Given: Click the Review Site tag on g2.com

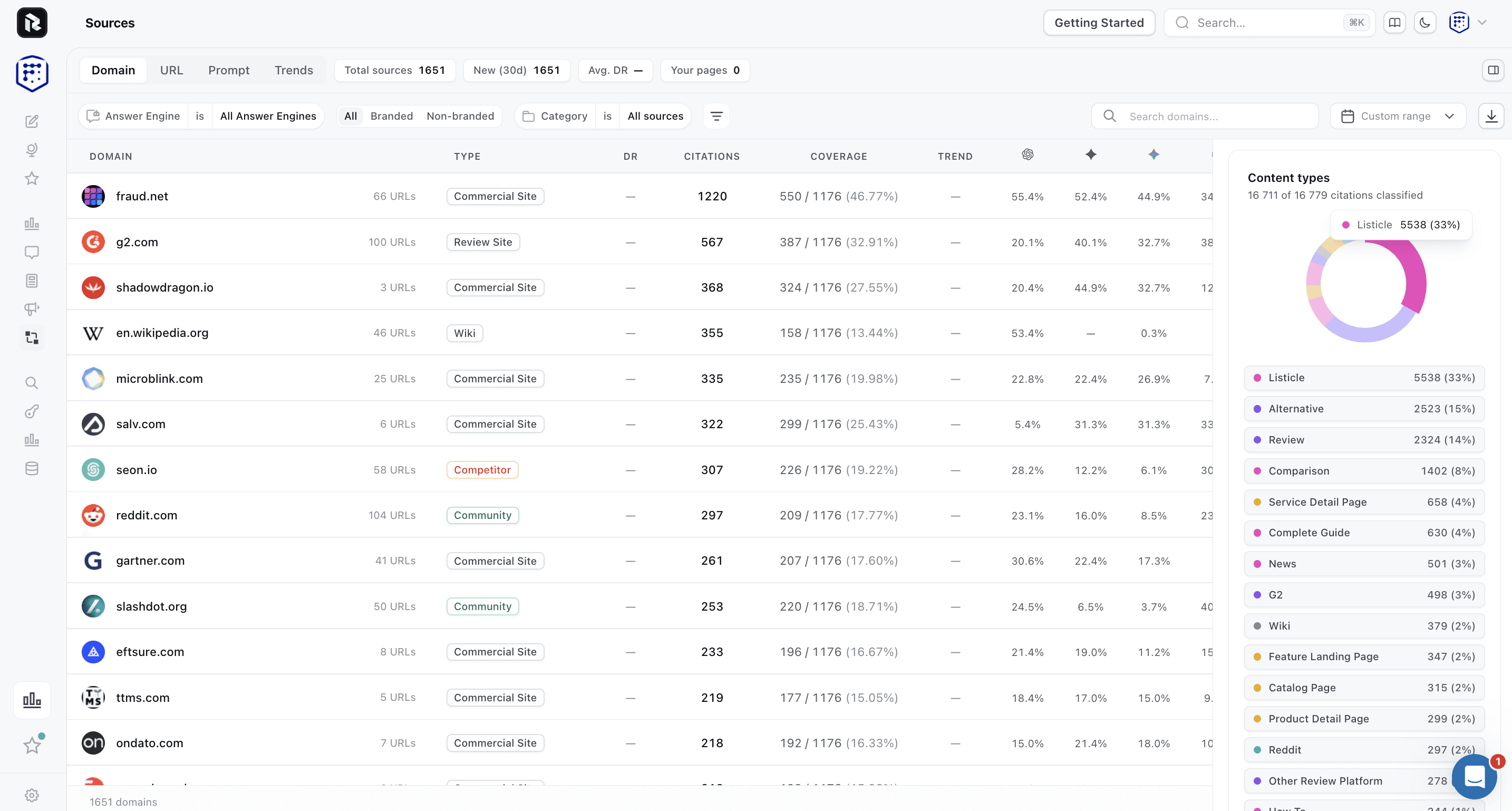Looking at the screenshot, I should [483, 242].
